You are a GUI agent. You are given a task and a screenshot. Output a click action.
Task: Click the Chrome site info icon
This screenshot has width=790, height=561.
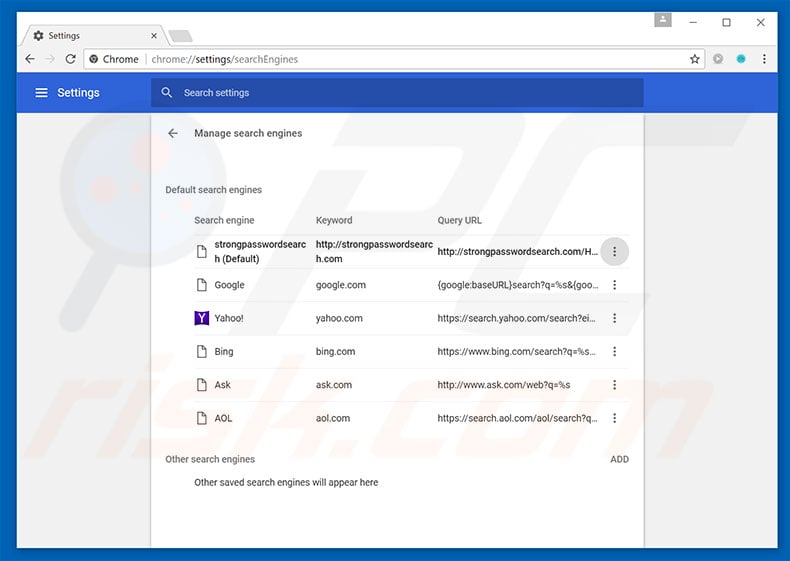94,59
